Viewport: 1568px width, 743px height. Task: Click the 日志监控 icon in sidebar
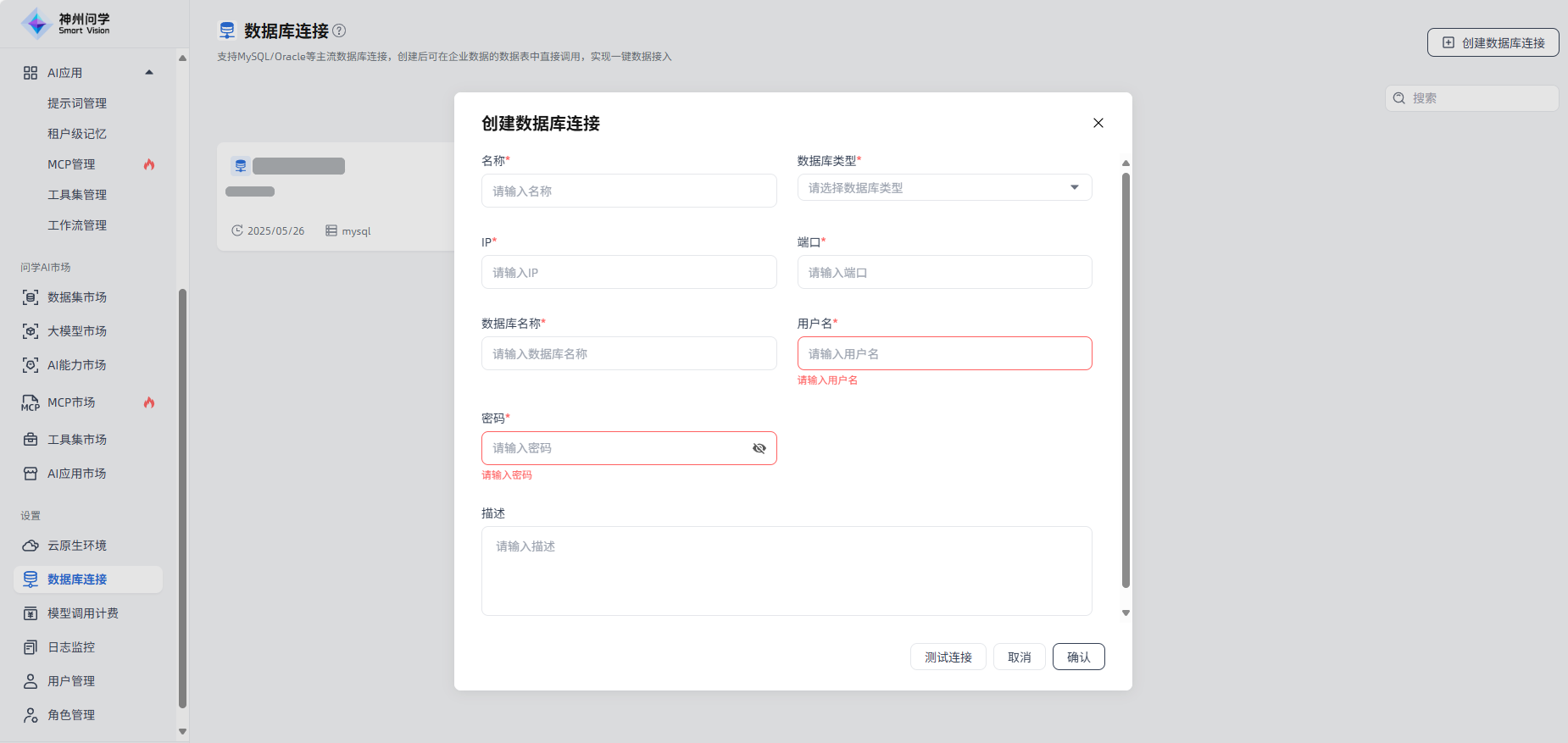coord(31,647)
